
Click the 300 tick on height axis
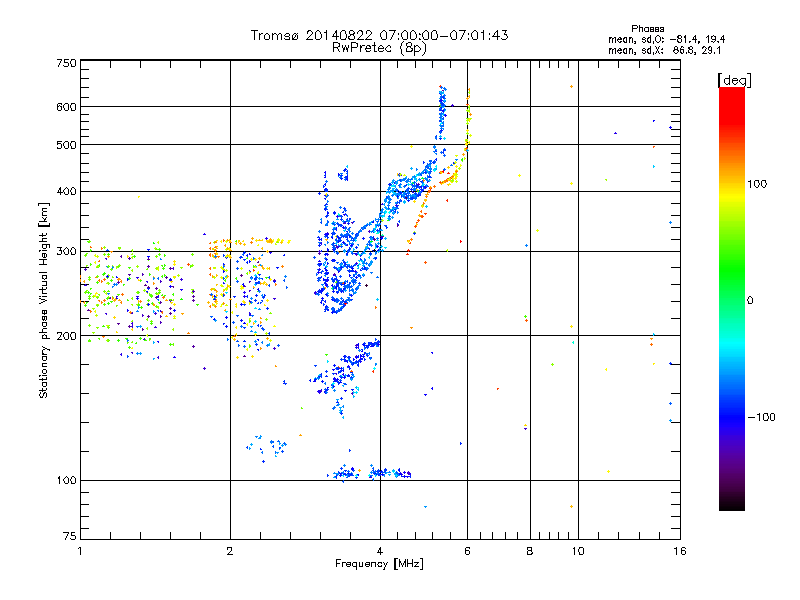pyautogui.click(x=66, y=251)
